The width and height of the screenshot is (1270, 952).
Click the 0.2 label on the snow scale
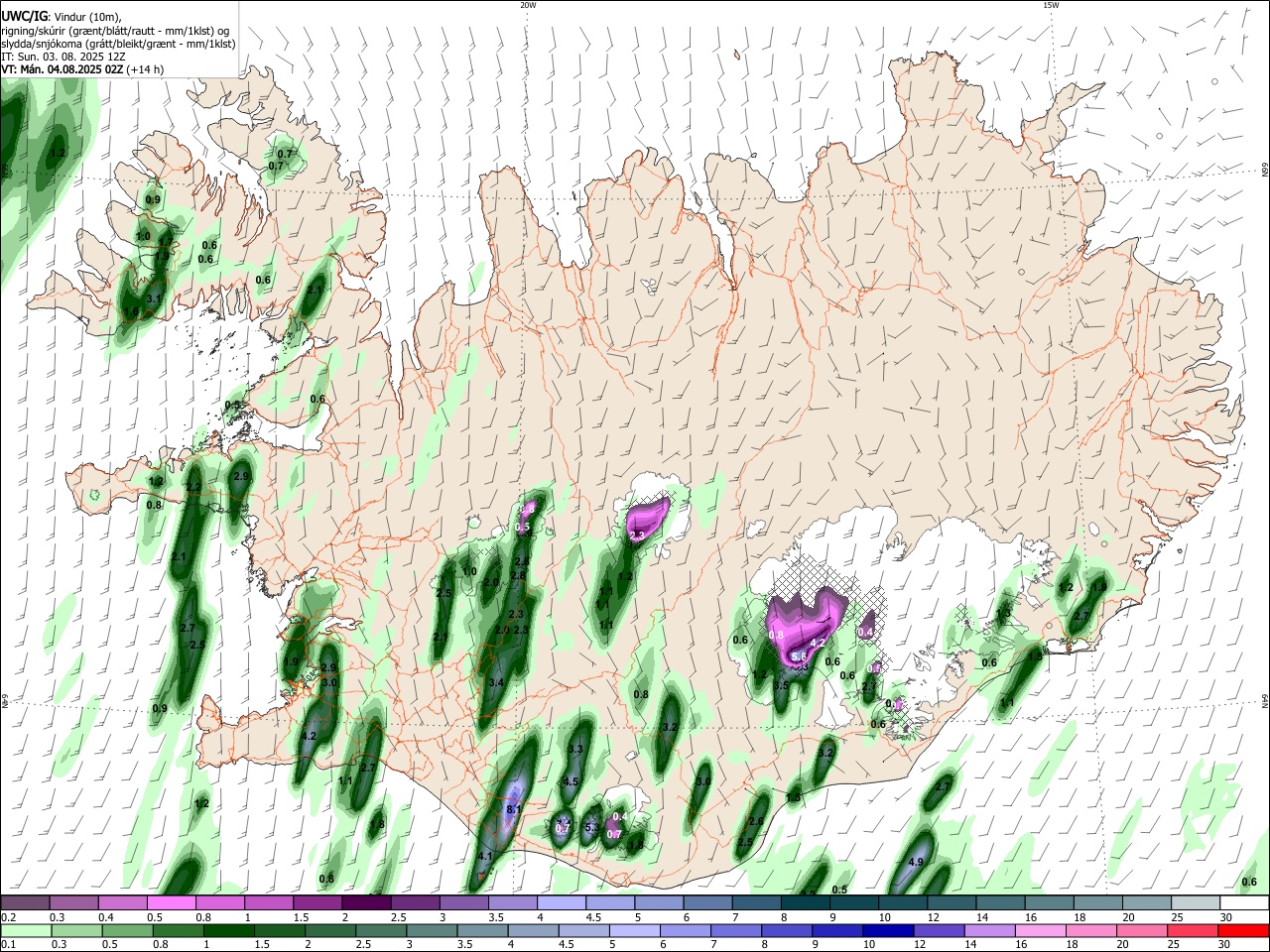[x=8, y=918]
